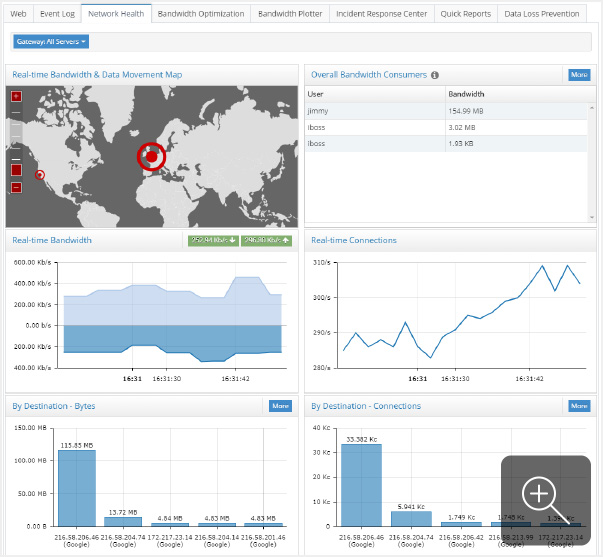This screenshot has width=603, height=557.
Task: Open the Incident Response Center tab
Action: tap(381, 14)
